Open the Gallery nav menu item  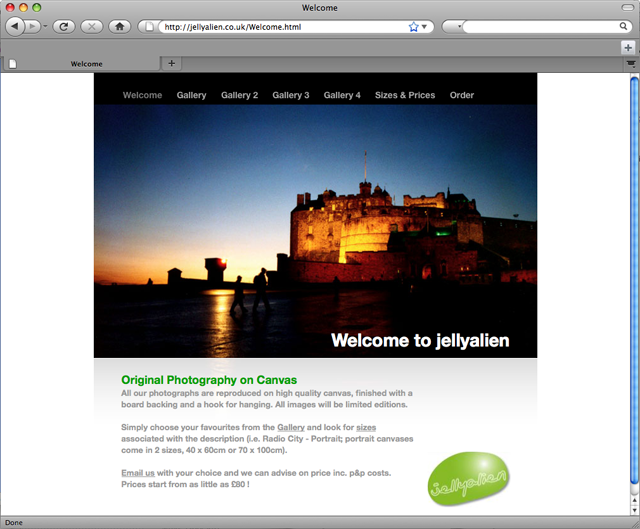click(191, 95)
